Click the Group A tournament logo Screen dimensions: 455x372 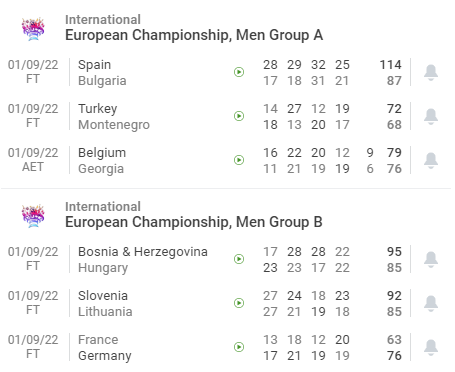(x=33, y=29)
